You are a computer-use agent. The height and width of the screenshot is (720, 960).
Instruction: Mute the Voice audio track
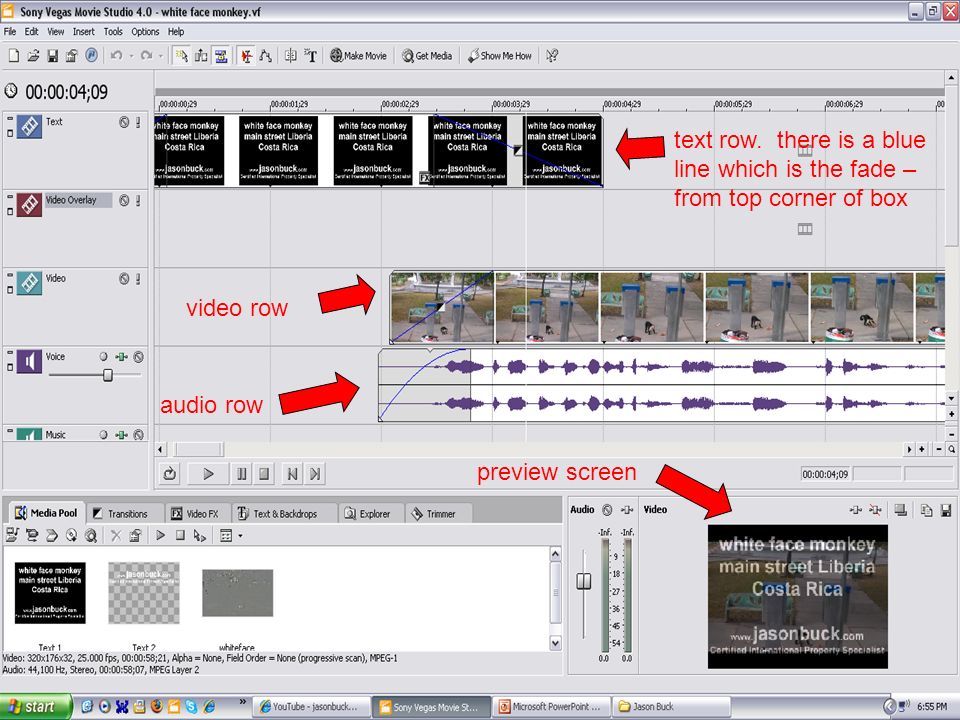(139, 356)
